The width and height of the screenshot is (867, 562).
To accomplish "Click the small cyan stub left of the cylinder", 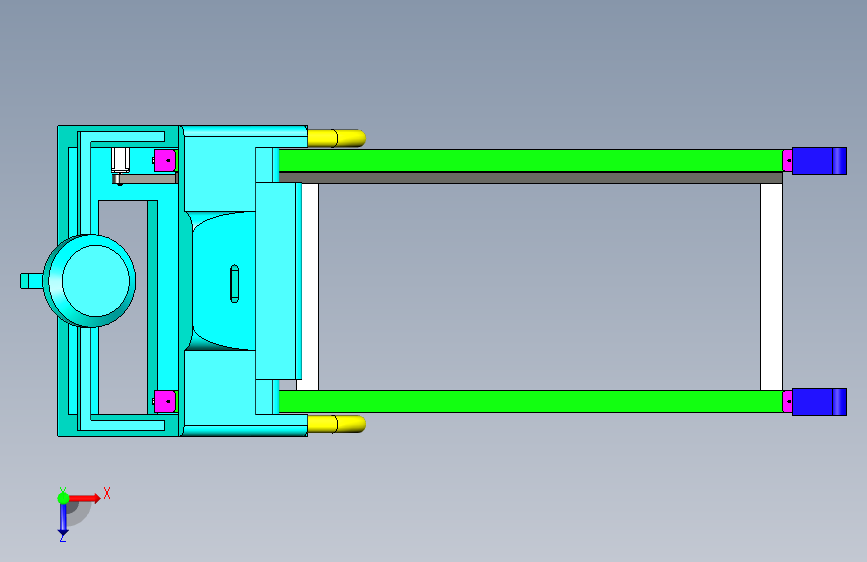I will click(x=32, y=281).
